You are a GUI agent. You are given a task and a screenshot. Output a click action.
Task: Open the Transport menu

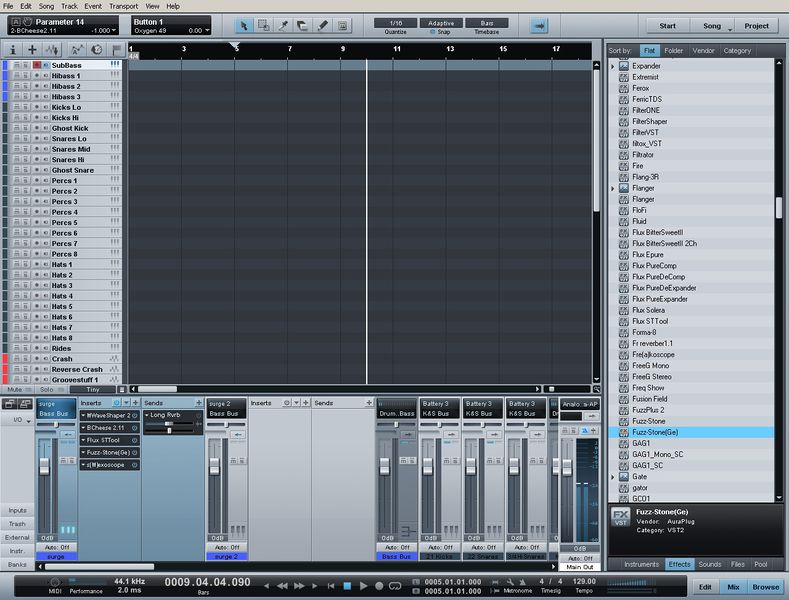(123, 6)
